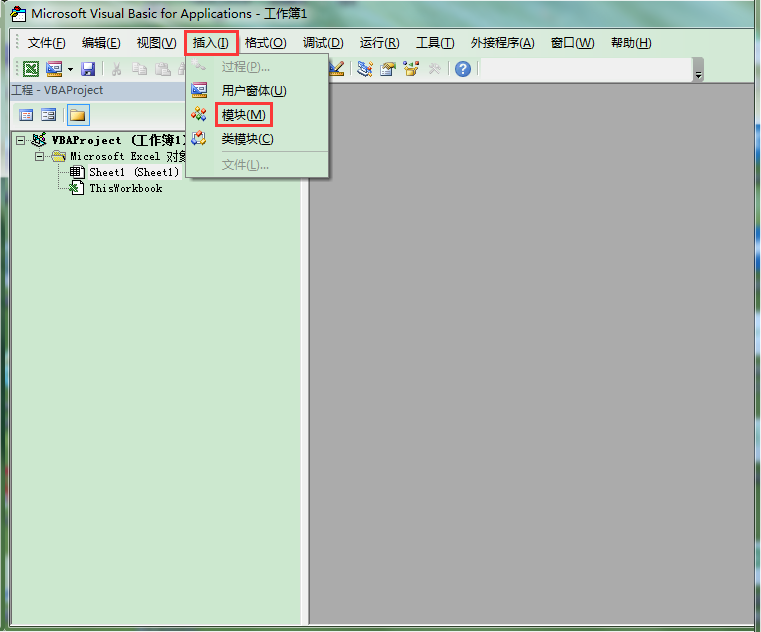Open dropdown arrow next to Insert UserForm
The height and width of the screenshot is (632, 761).
70,69
